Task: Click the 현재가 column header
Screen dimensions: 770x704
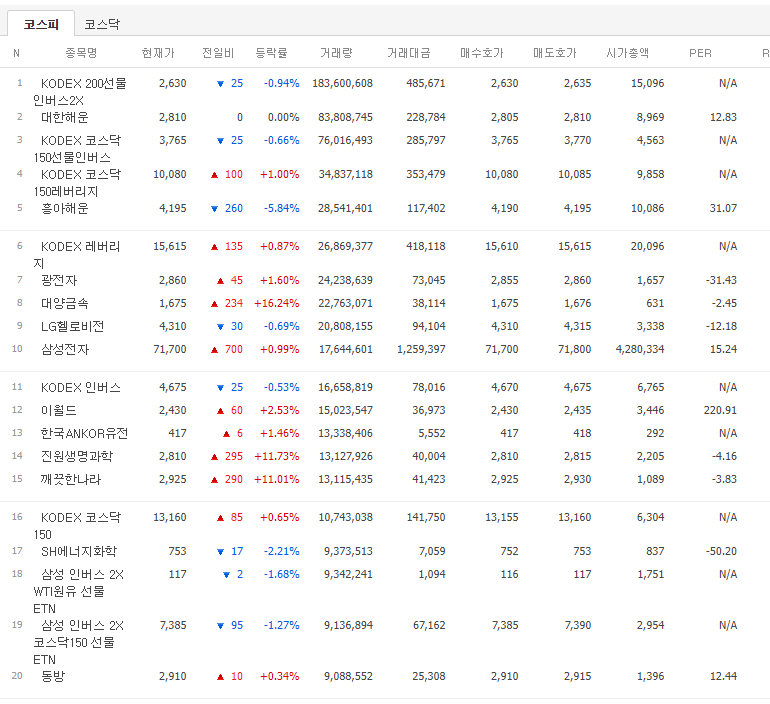Action: [158, 53]
